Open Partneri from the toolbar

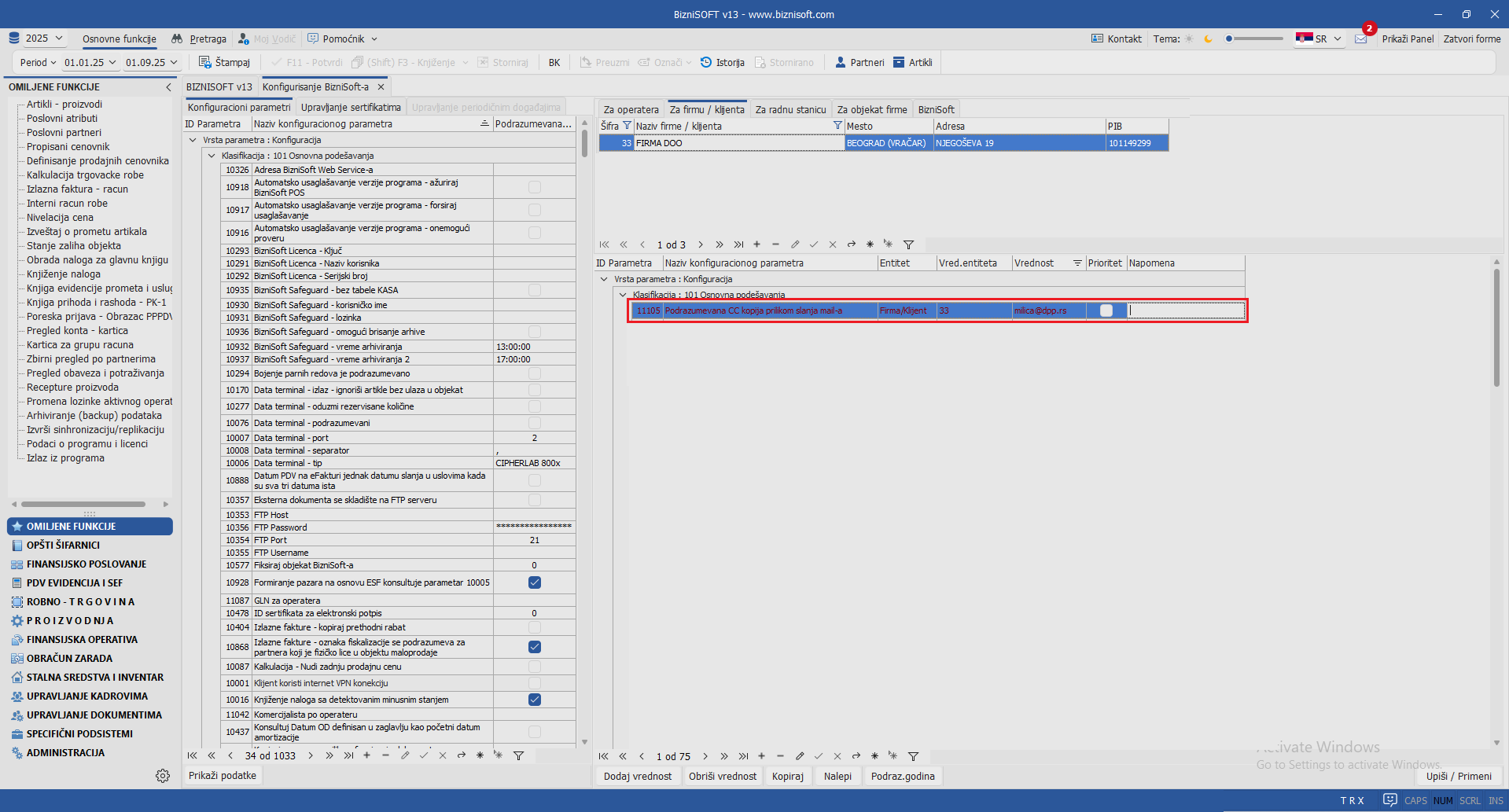[x=841, y=62]
